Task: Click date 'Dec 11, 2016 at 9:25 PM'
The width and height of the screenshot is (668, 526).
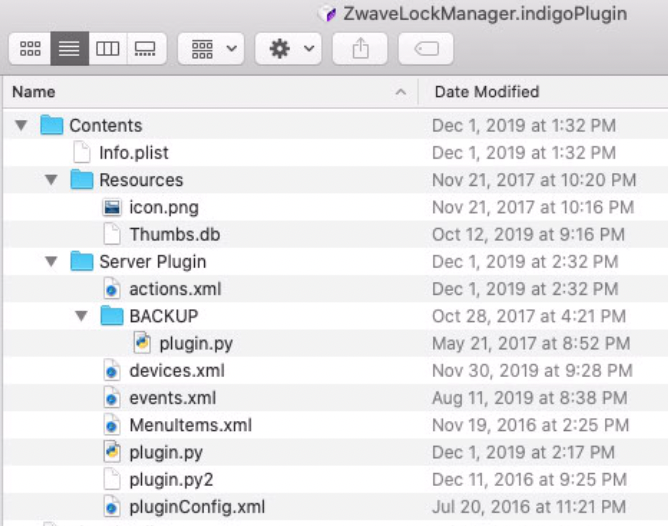Action: pos(530,480)
